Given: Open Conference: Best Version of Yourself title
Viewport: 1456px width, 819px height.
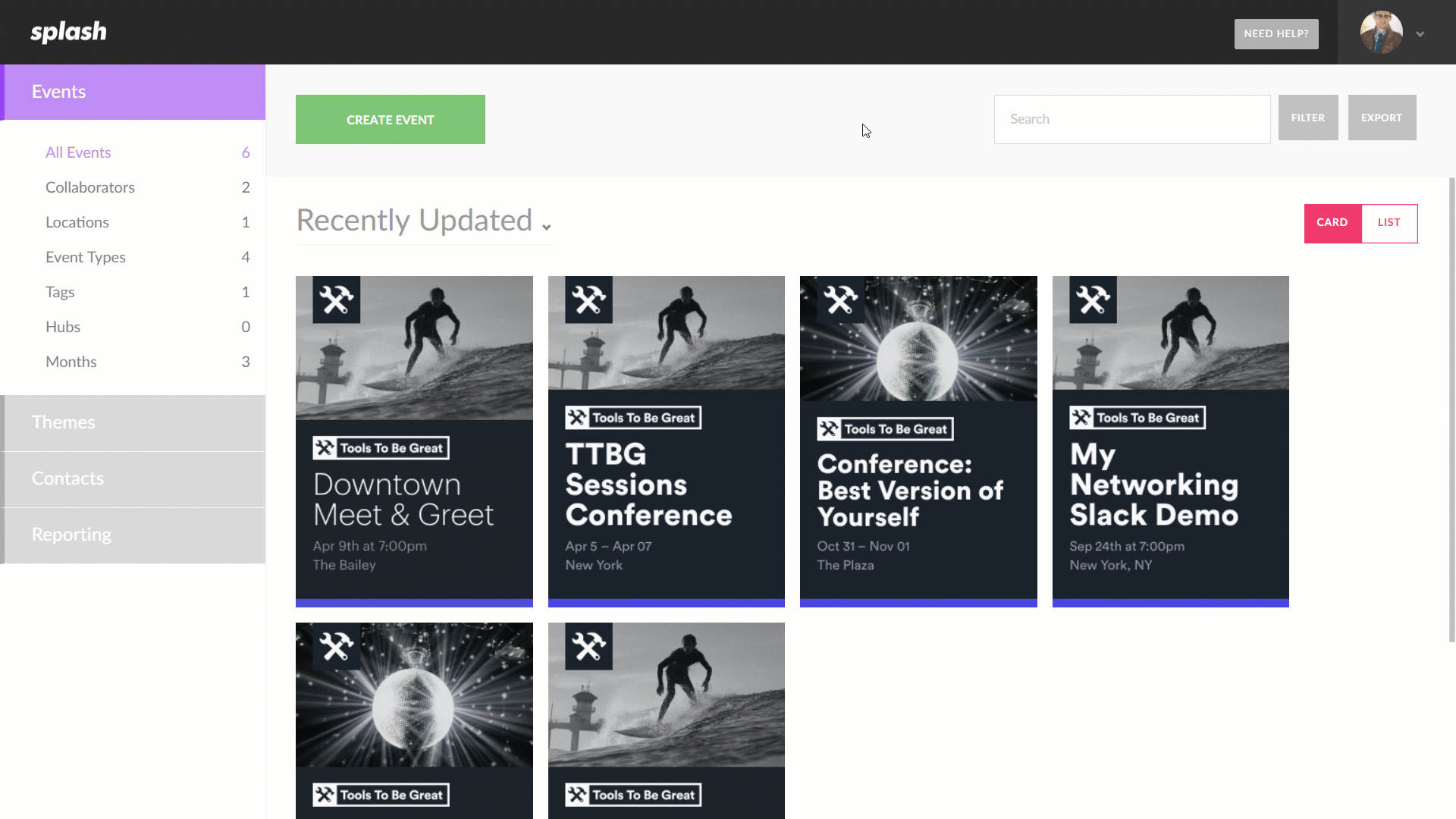Looking at the screenshot, I should 910,491.
